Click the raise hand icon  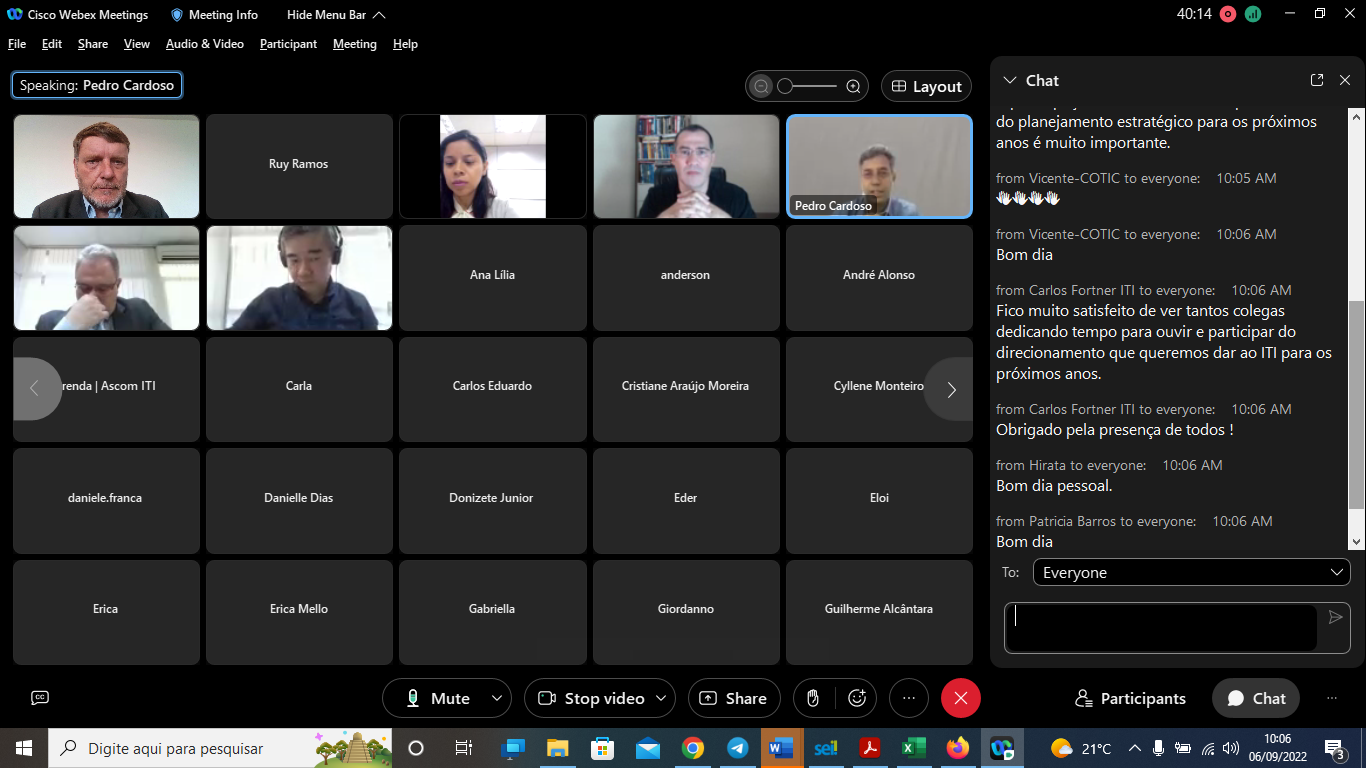click(x=814, y=698)
